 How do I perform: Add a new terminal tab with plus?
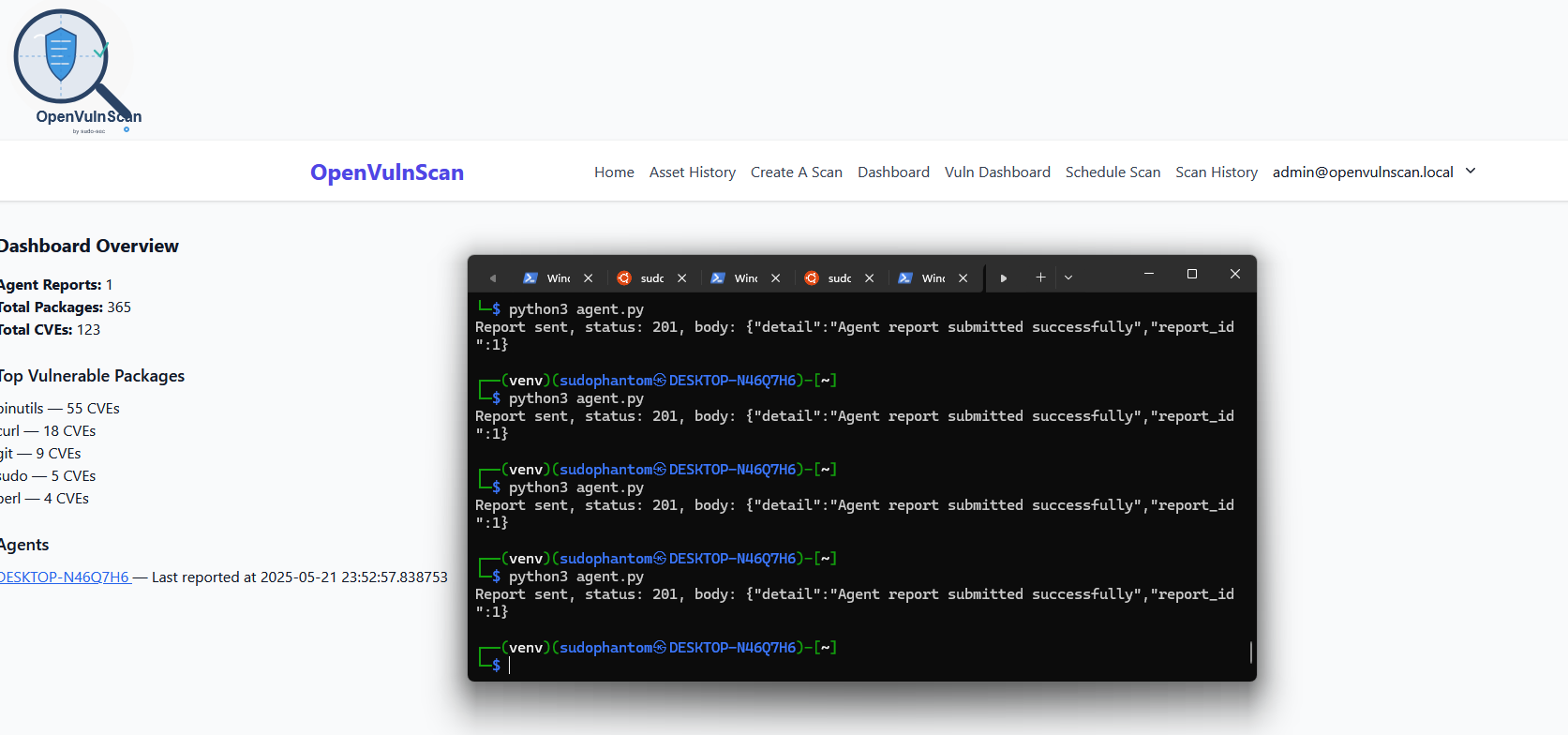click(1040, 277)
